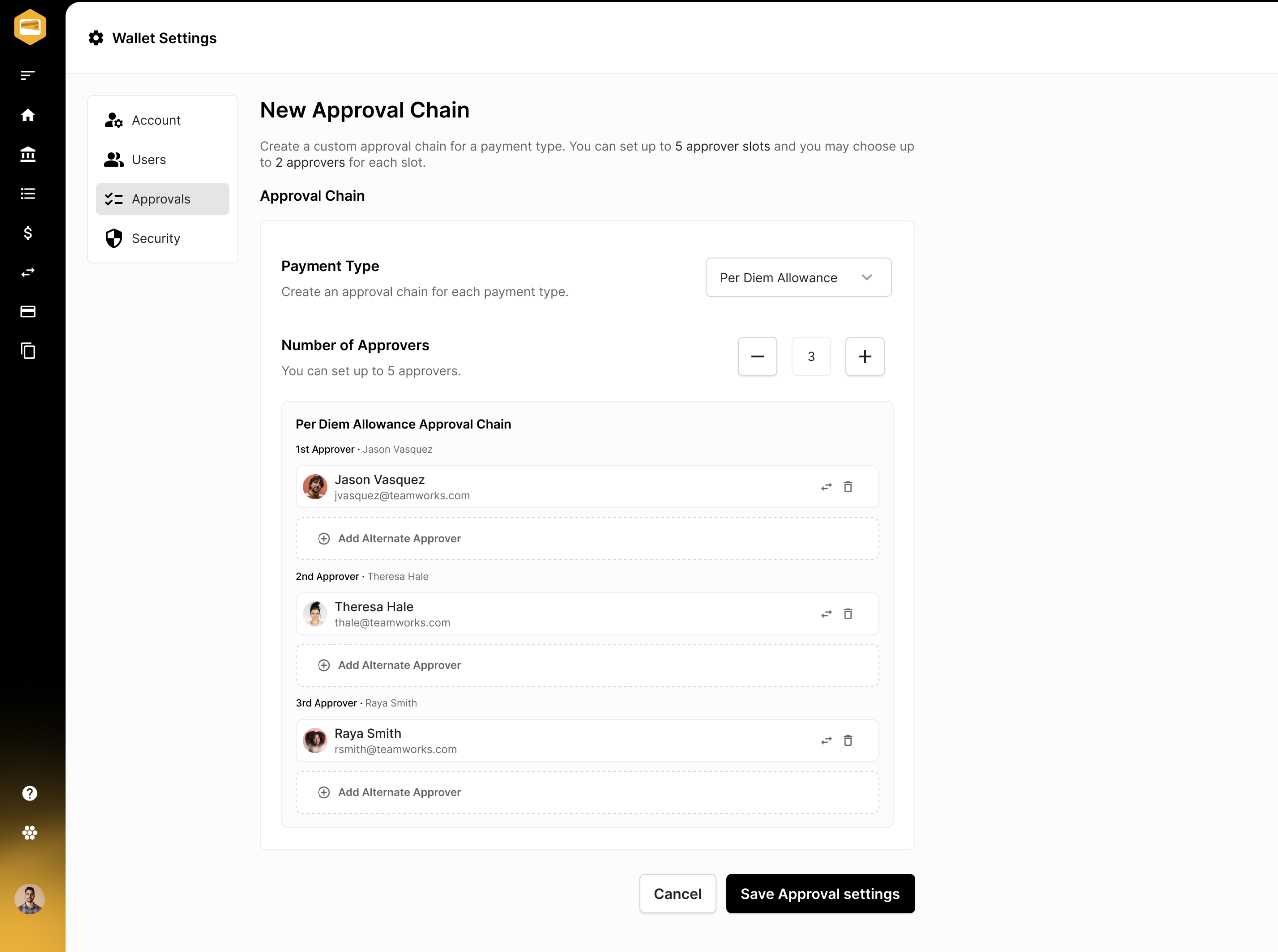
Task: Click the 2nd Approver label
Action: point(327,576)
